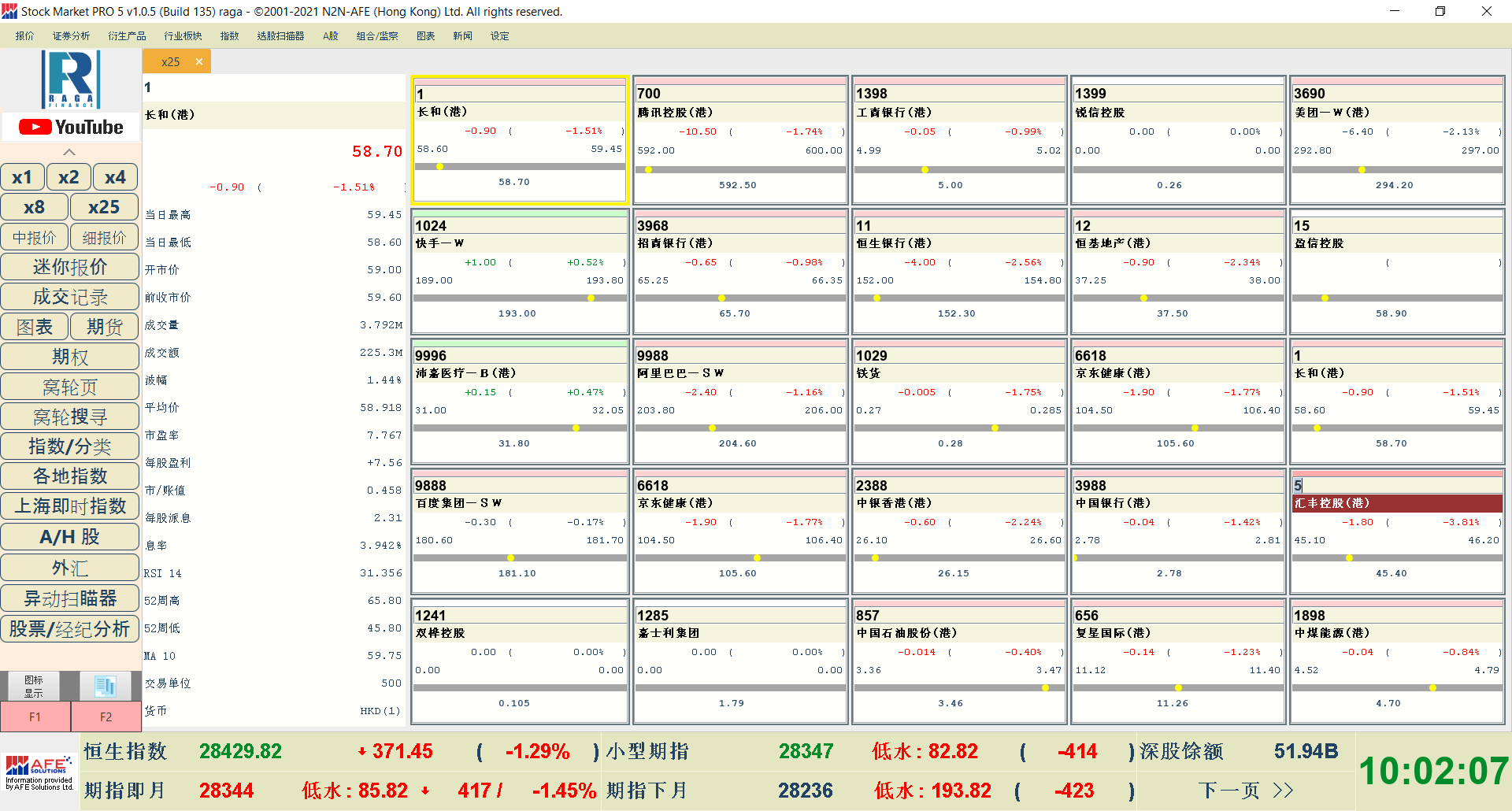Open the 选股扫瞄器 menu

280,36
